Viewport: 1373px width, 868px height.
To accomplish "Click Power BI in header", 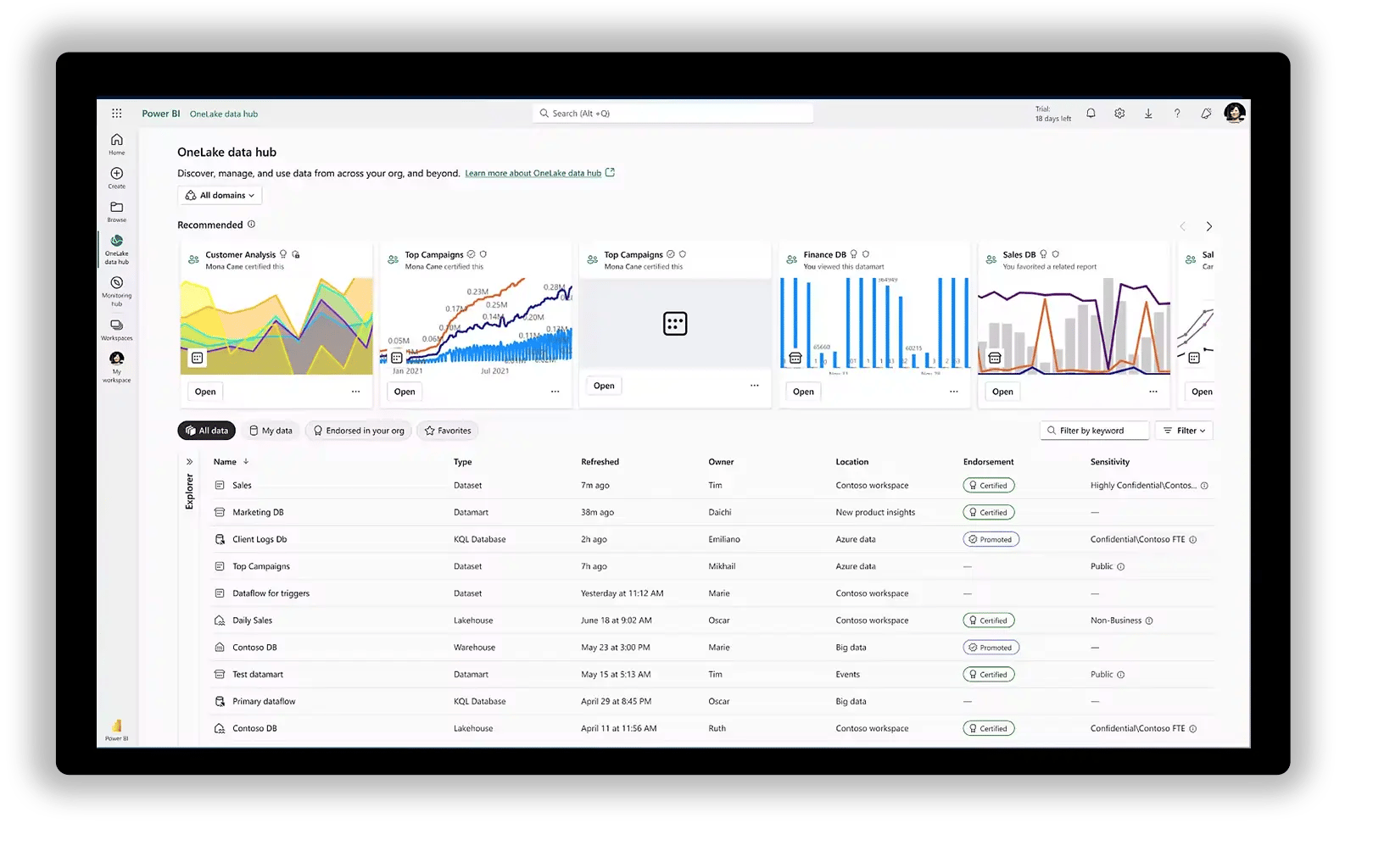I will 161,114.
